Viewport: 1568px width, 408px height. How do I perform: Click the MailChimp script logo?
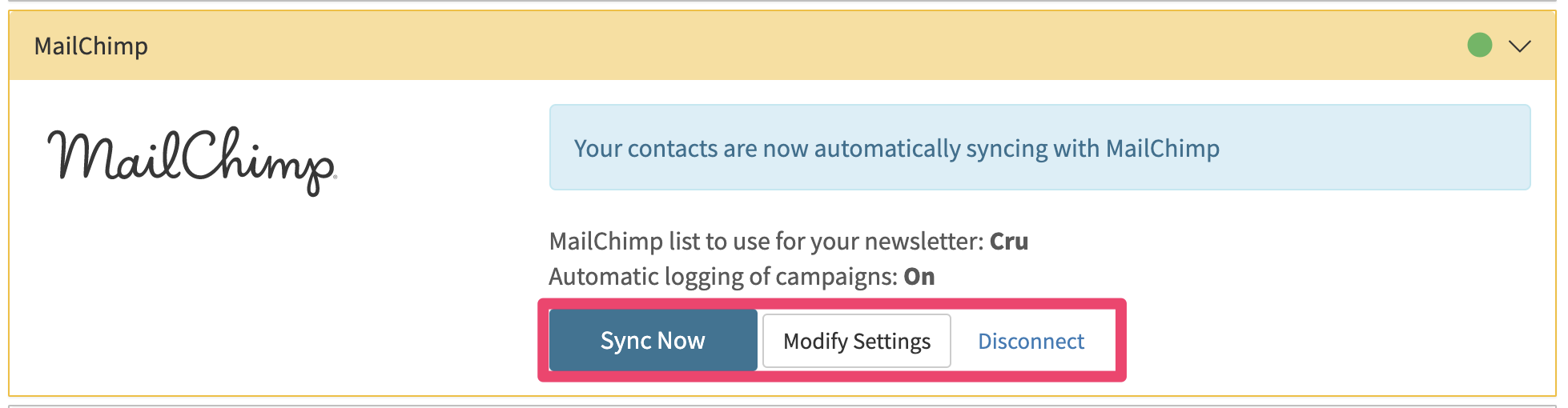click(192, 160)
